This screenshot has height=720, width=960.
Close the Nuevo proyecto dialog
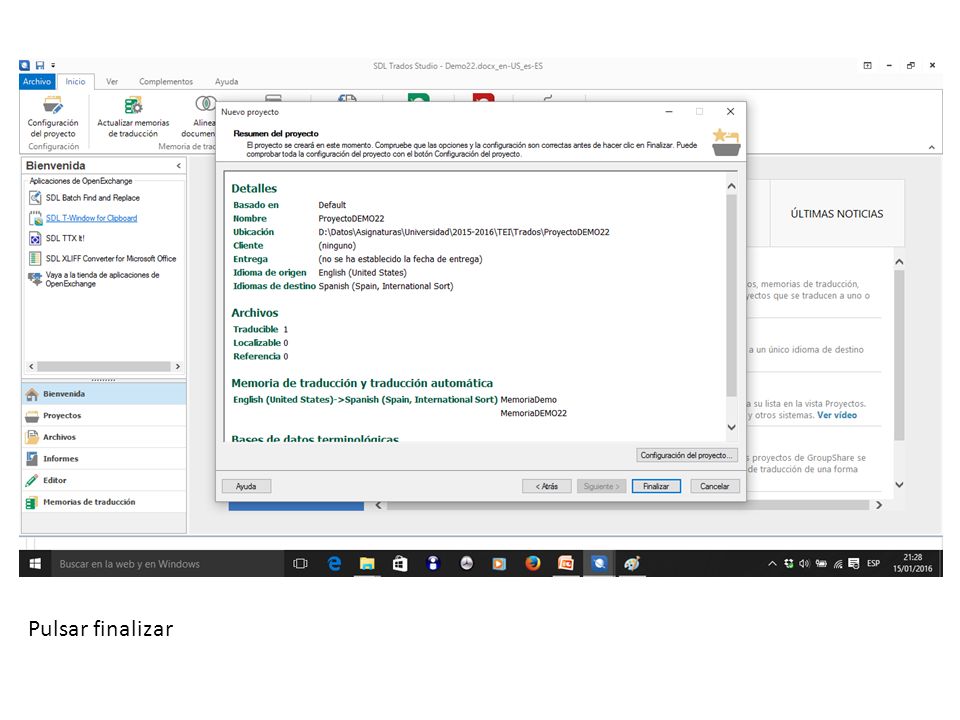click(730, 111)
